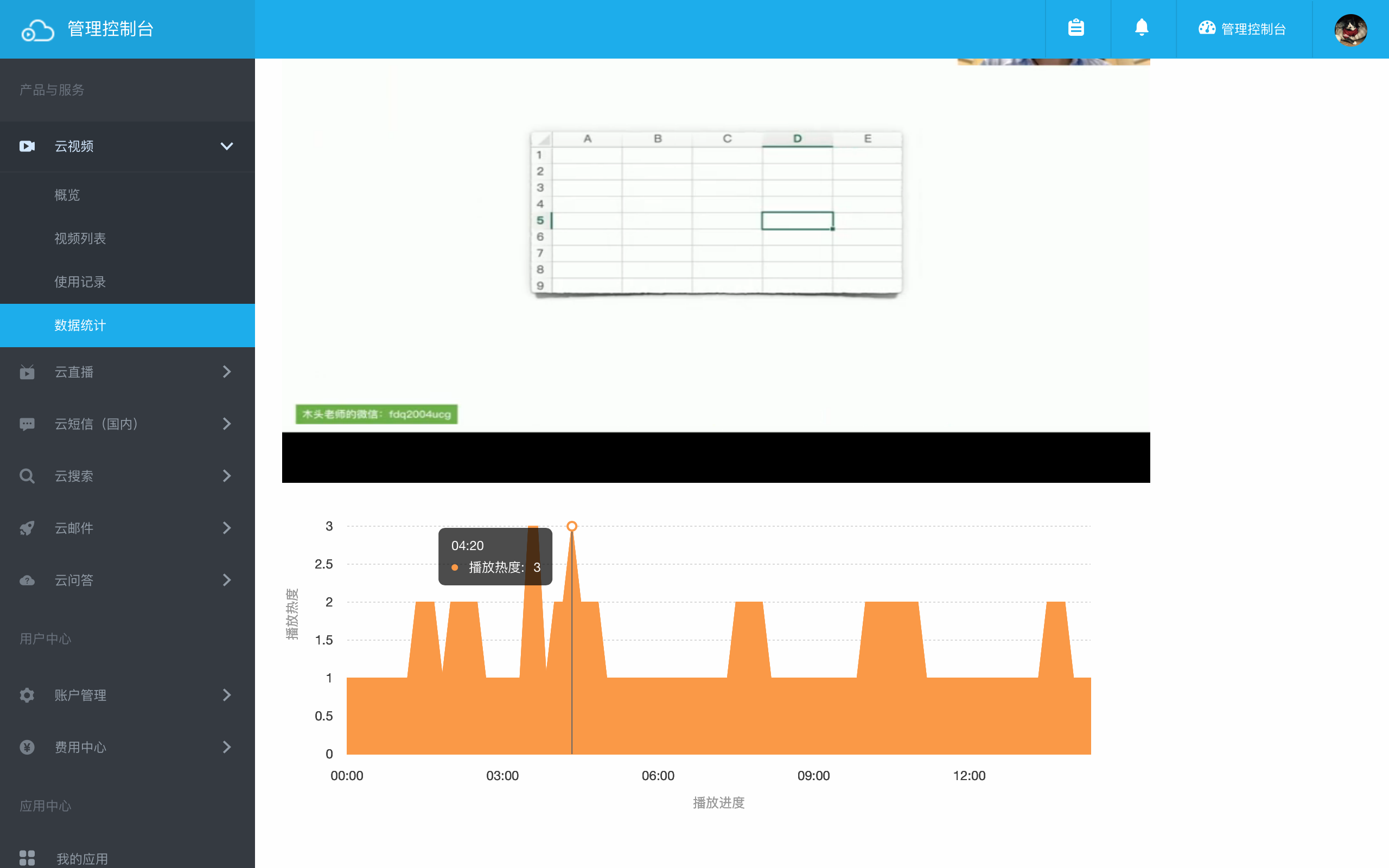Select 概览 in the sidebar
This screenshot has width=1389, height=868.
(x=67, y=195)
